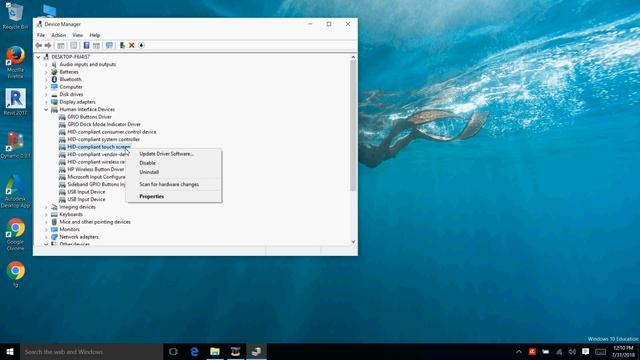Image resolution: width=640 pixels, height=360 pixels.
Task: Collapse the Human Interface Devices node
Action: (x=46, y=109)
